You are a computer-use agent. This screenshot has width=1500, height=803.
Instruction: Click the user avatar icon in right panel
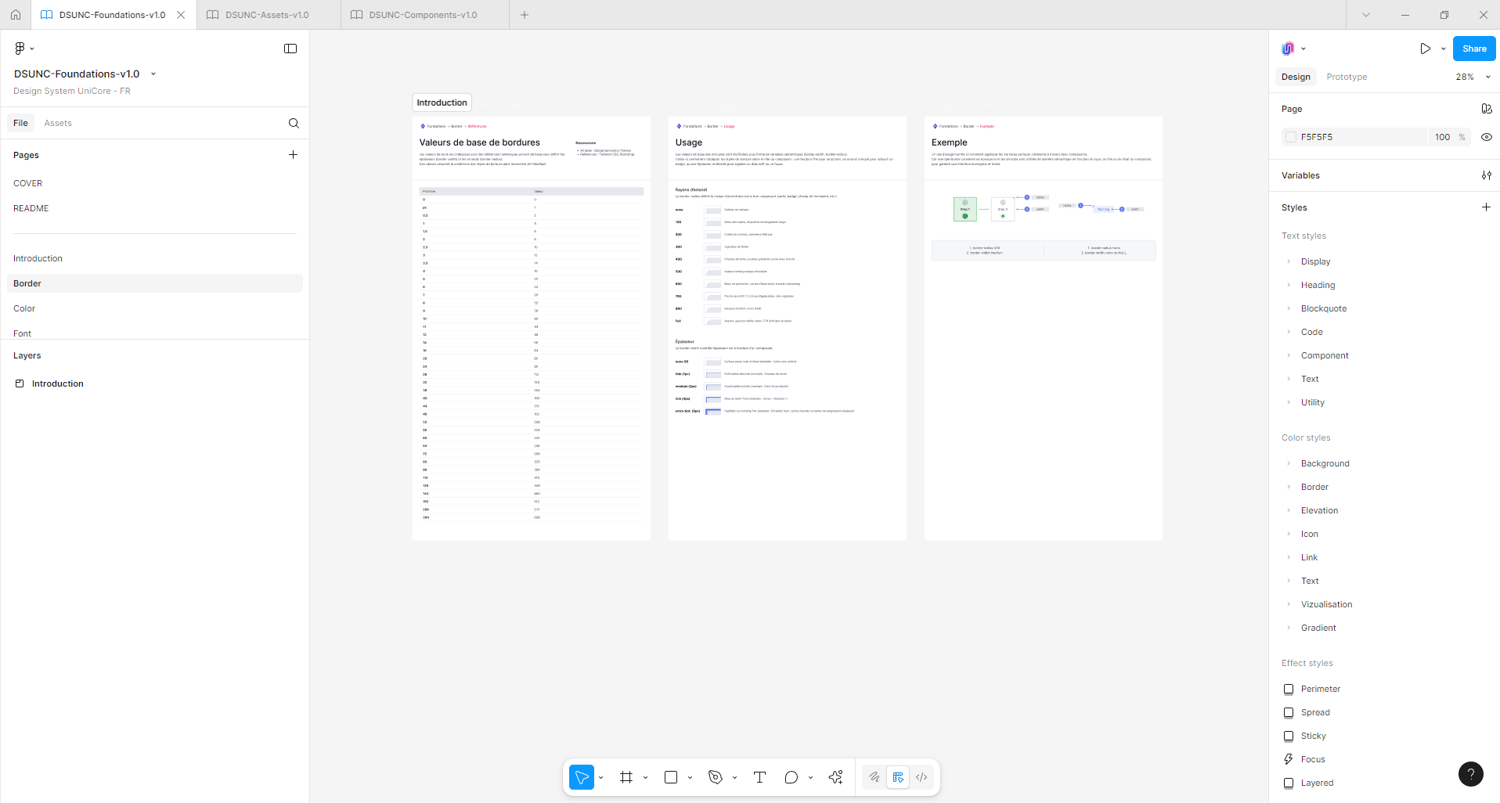[1288, 48]
